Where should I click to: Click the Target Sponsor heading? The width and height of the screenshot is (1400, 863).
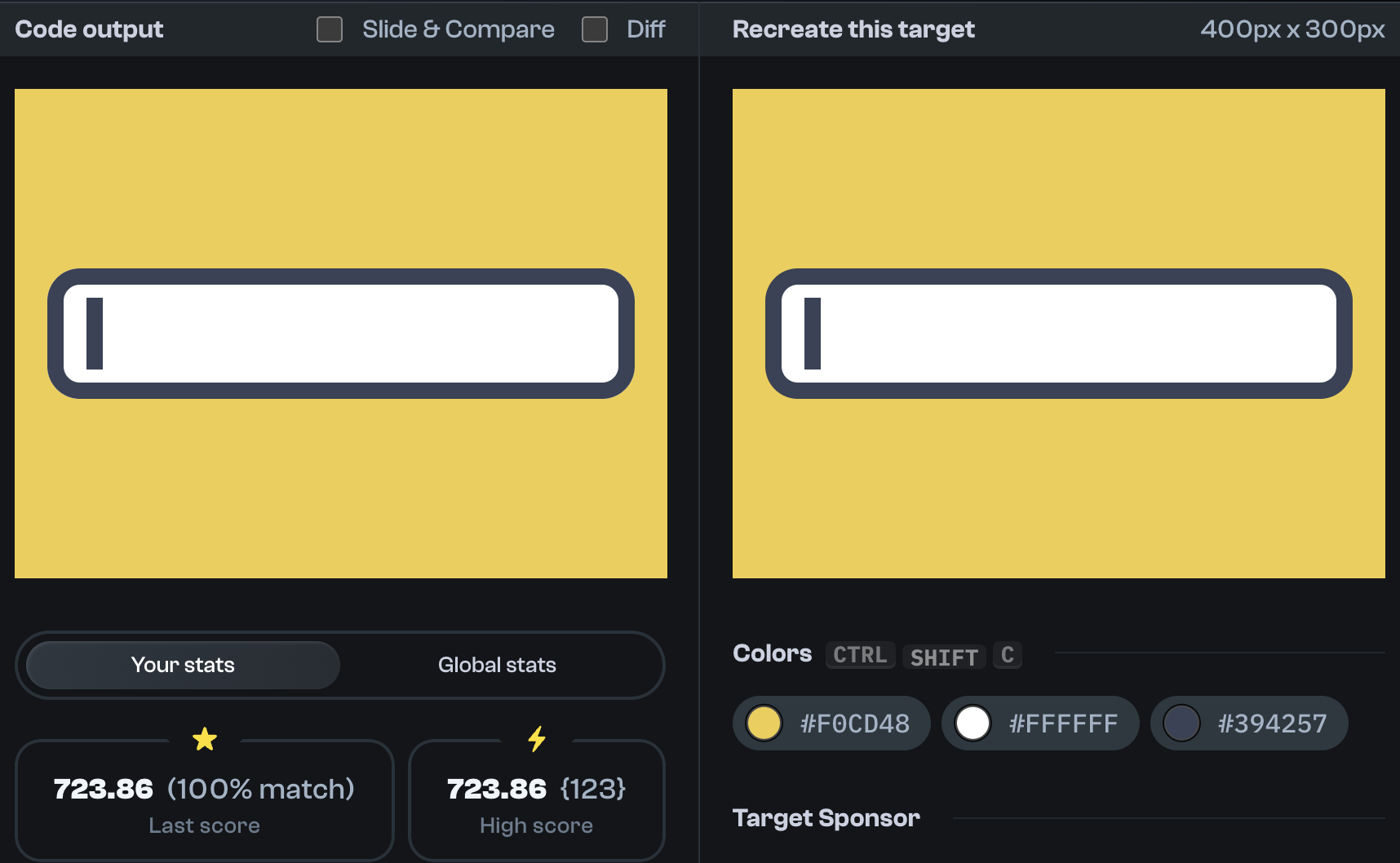[826, 817]
